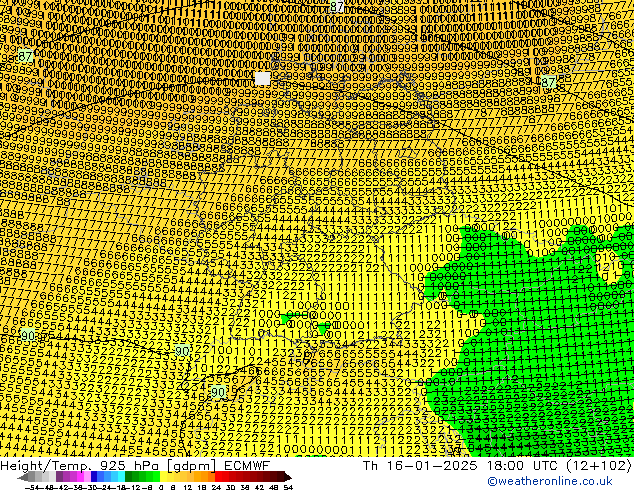The image size is (634, 490).
Task: Click the 87 contour label at the map's top edge
Action: pyautogui.click(x=337, y=6)
